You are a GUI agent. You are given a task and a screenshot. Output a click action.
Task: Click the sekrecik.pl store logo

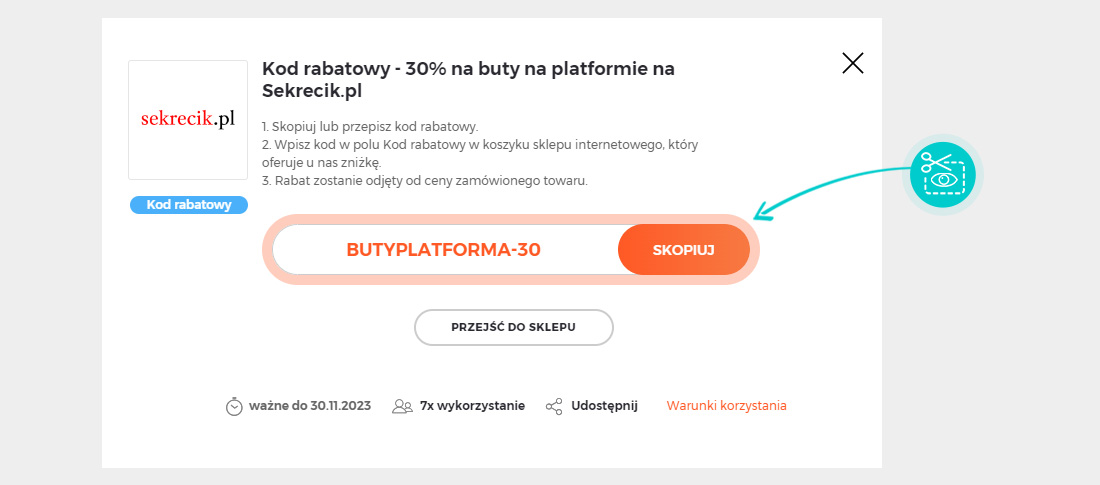pos(188,120)
